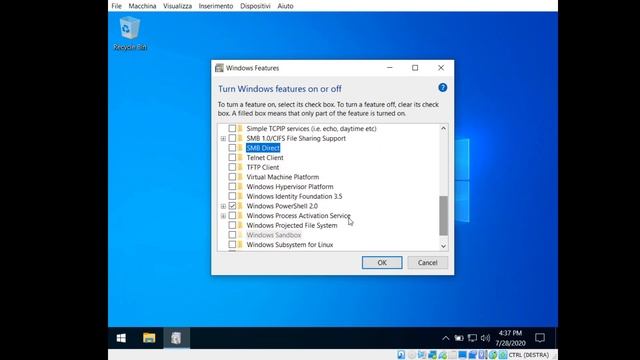Click the VirtualBox USB devices status icon
Viewport: 640px width, 360px height.
point(442,355)
